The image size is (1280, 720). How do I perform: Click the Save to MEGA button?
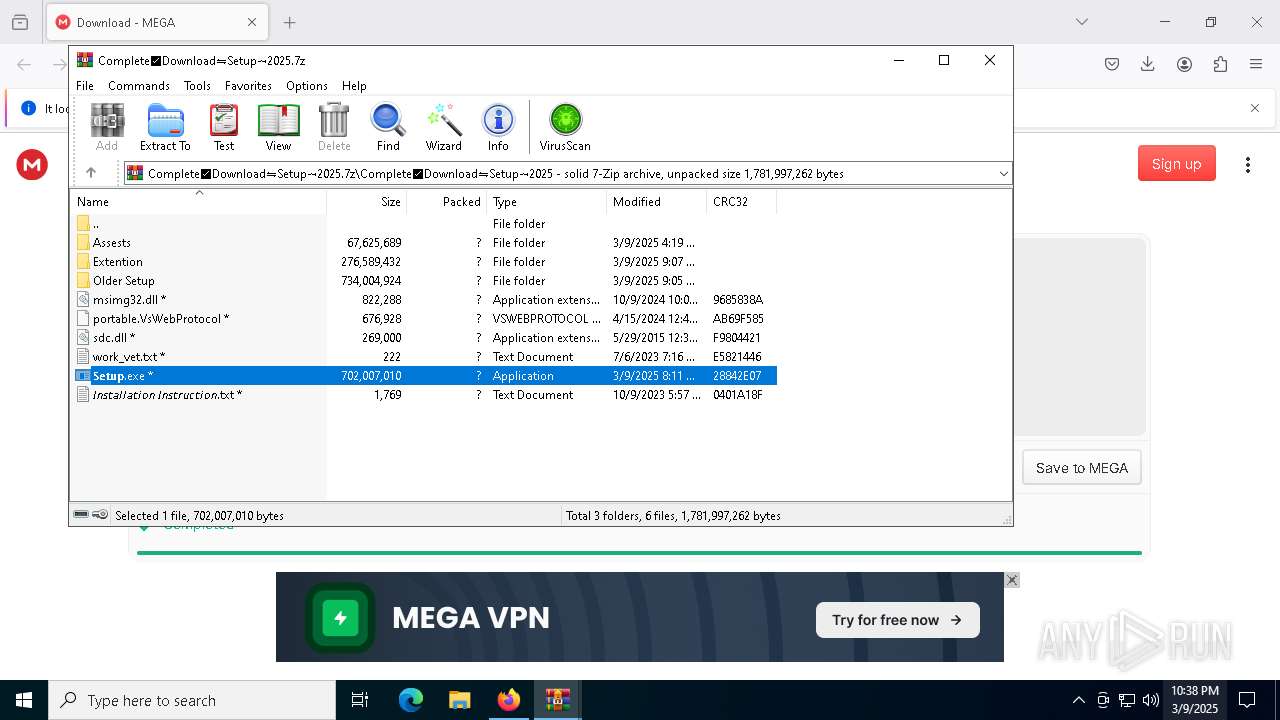coord(1081,468)
